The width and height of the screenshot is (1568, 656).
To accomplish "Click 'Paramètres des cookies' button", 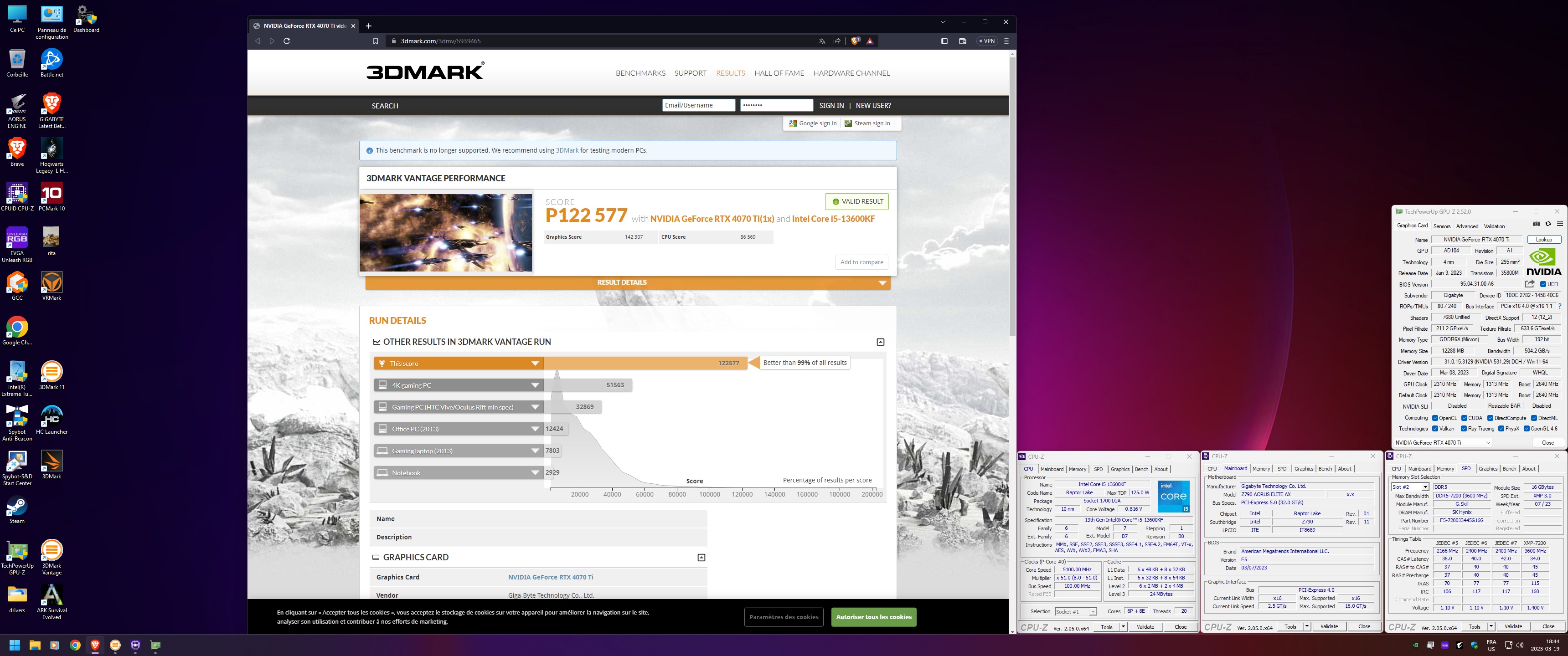I will (x=784, y=617).
